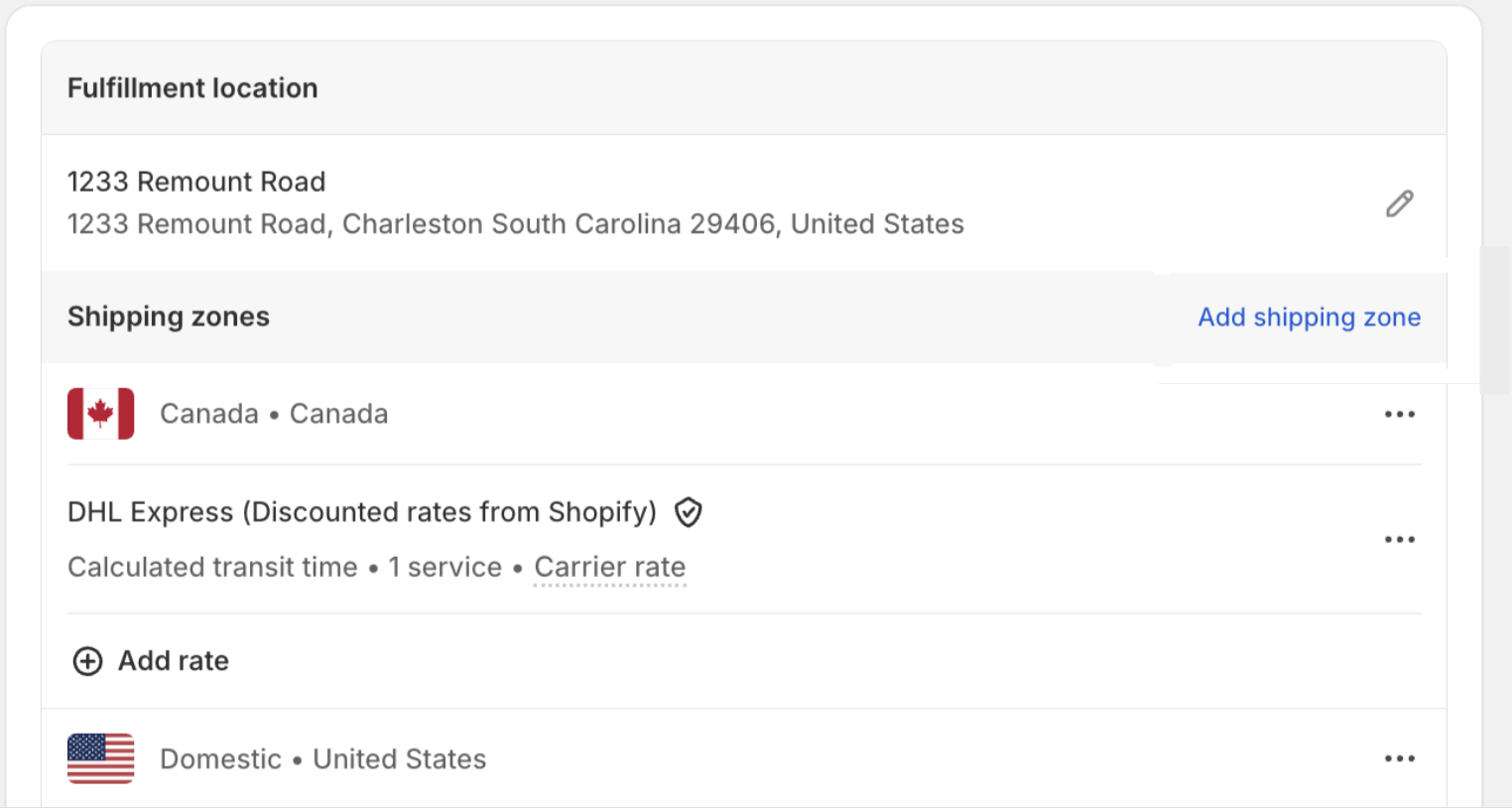Click the Add shipping zone link
The width and height of the screenshot is (1512, 808).
pos(1309,318)
